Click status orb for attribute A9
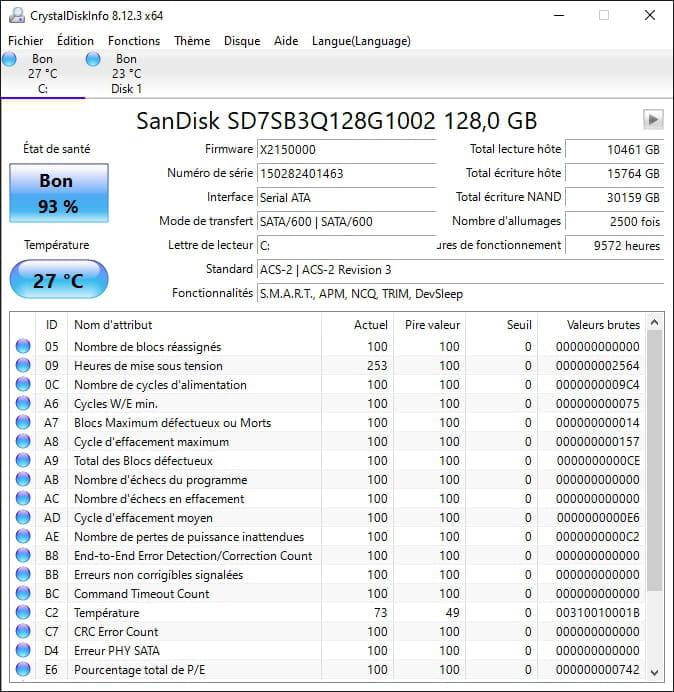The height and width of the screenshot is (692, 674). point(23,460)
